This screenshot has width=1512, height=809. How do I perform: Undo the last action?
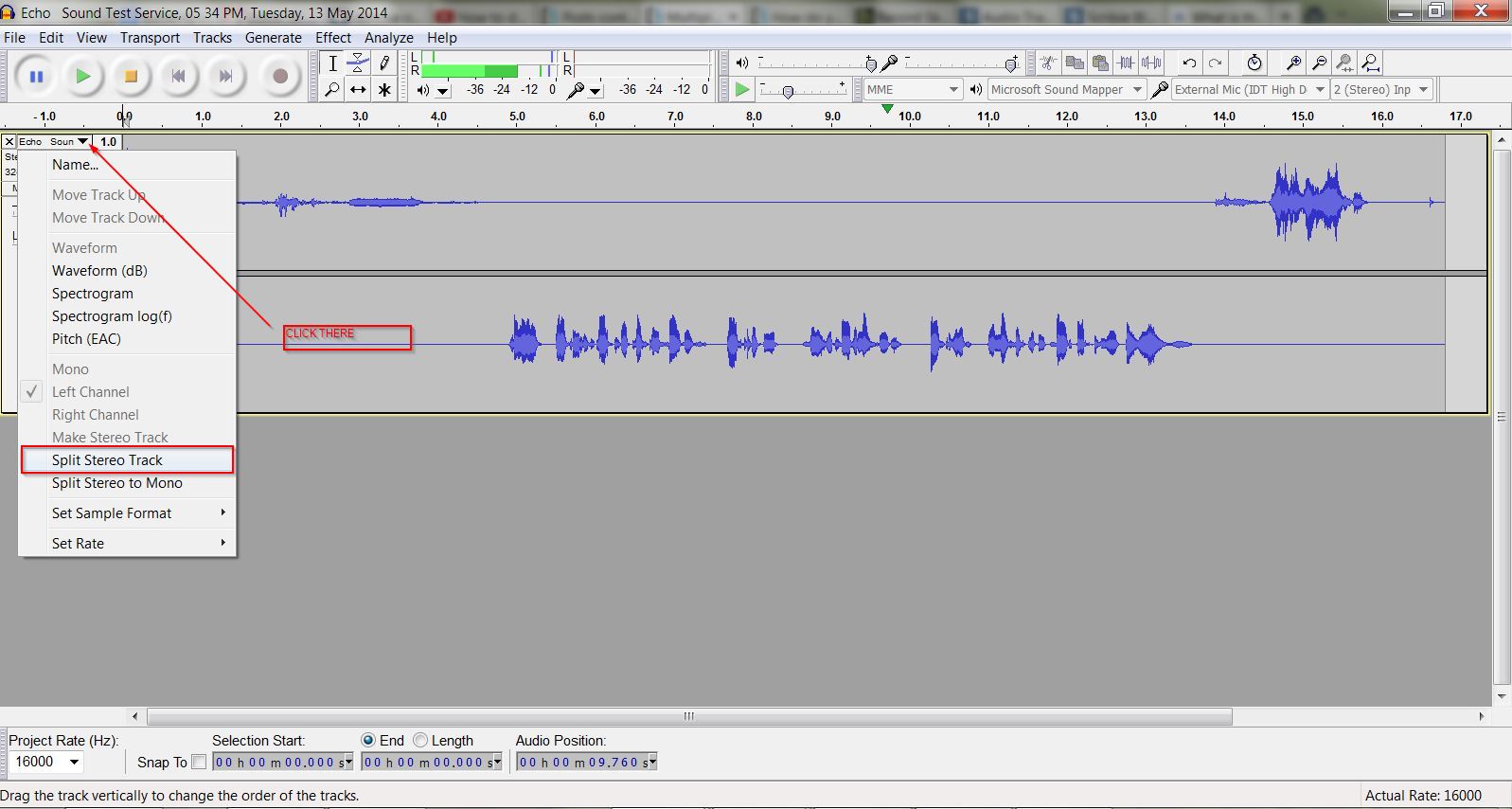coord(1189,63)
